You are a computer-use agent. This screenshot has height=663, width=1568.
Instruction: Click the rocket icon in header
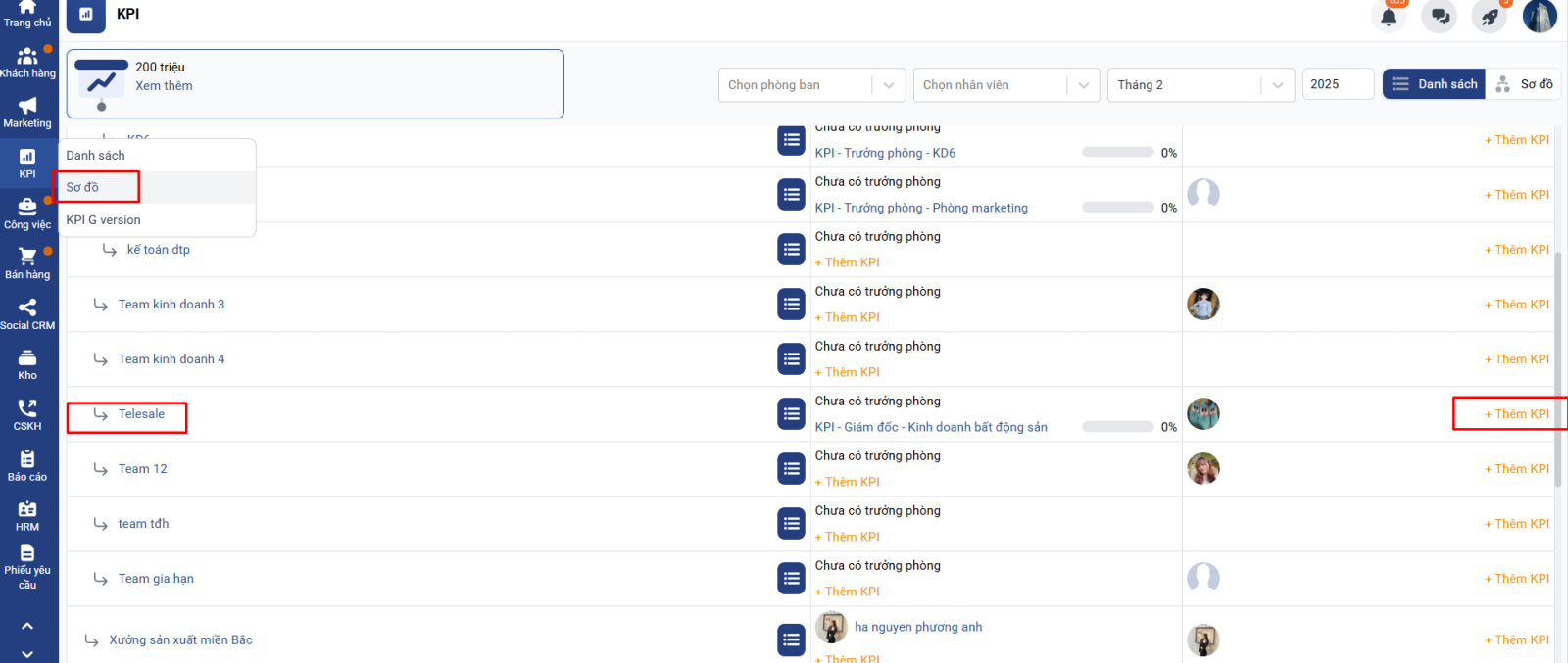1490,17
